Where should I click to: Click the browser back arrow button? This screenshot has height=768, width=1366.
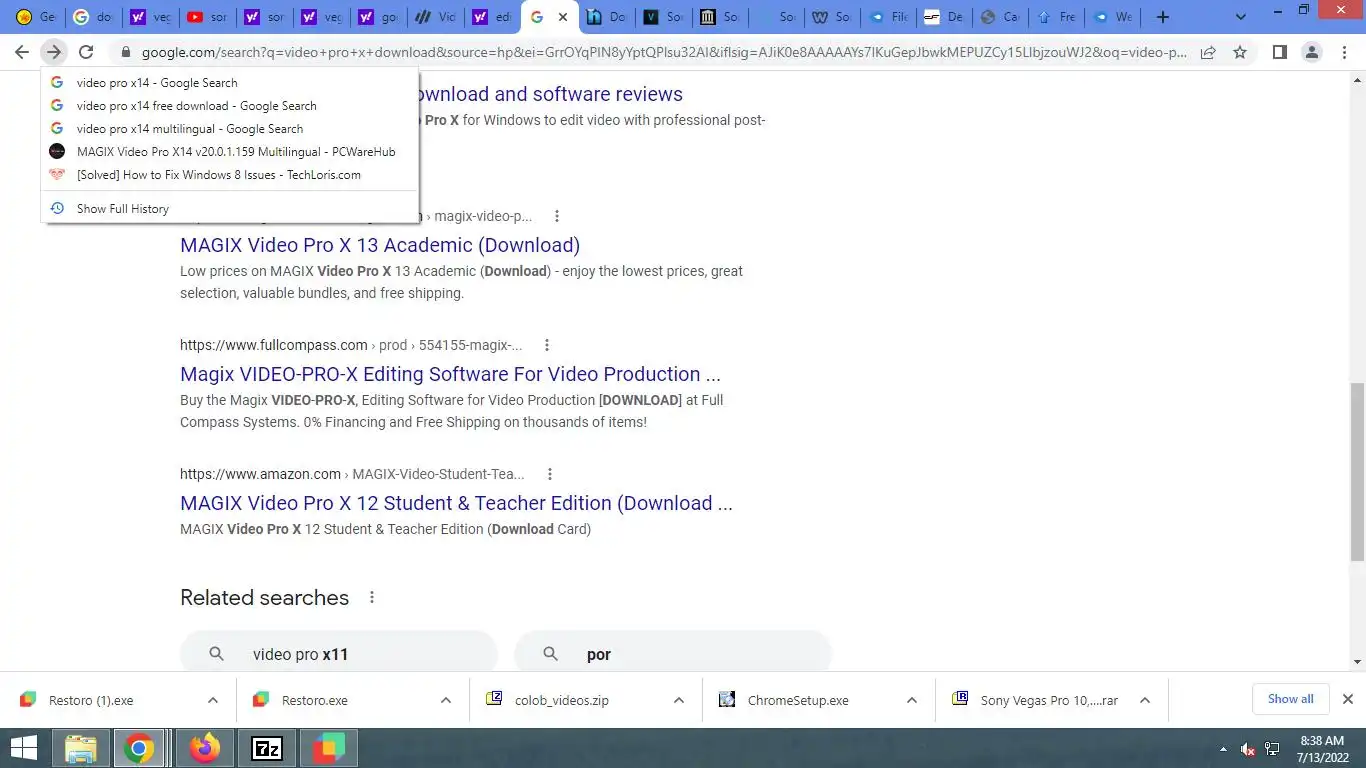click(x=22, y=52)
